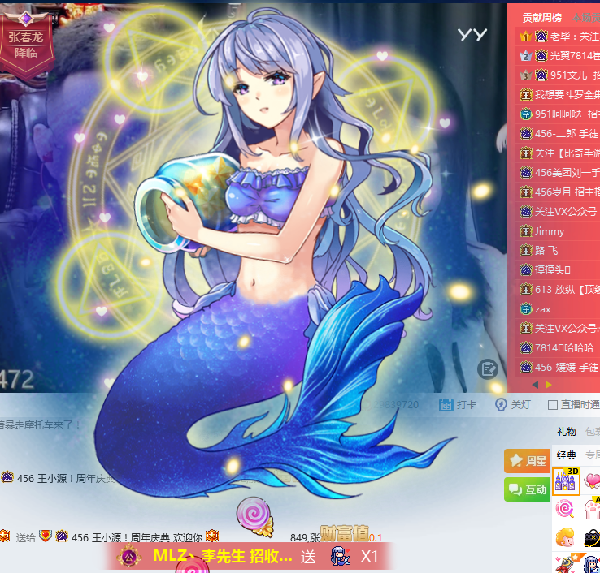Click the gold crown rank 1 icon

coord(526,36)
